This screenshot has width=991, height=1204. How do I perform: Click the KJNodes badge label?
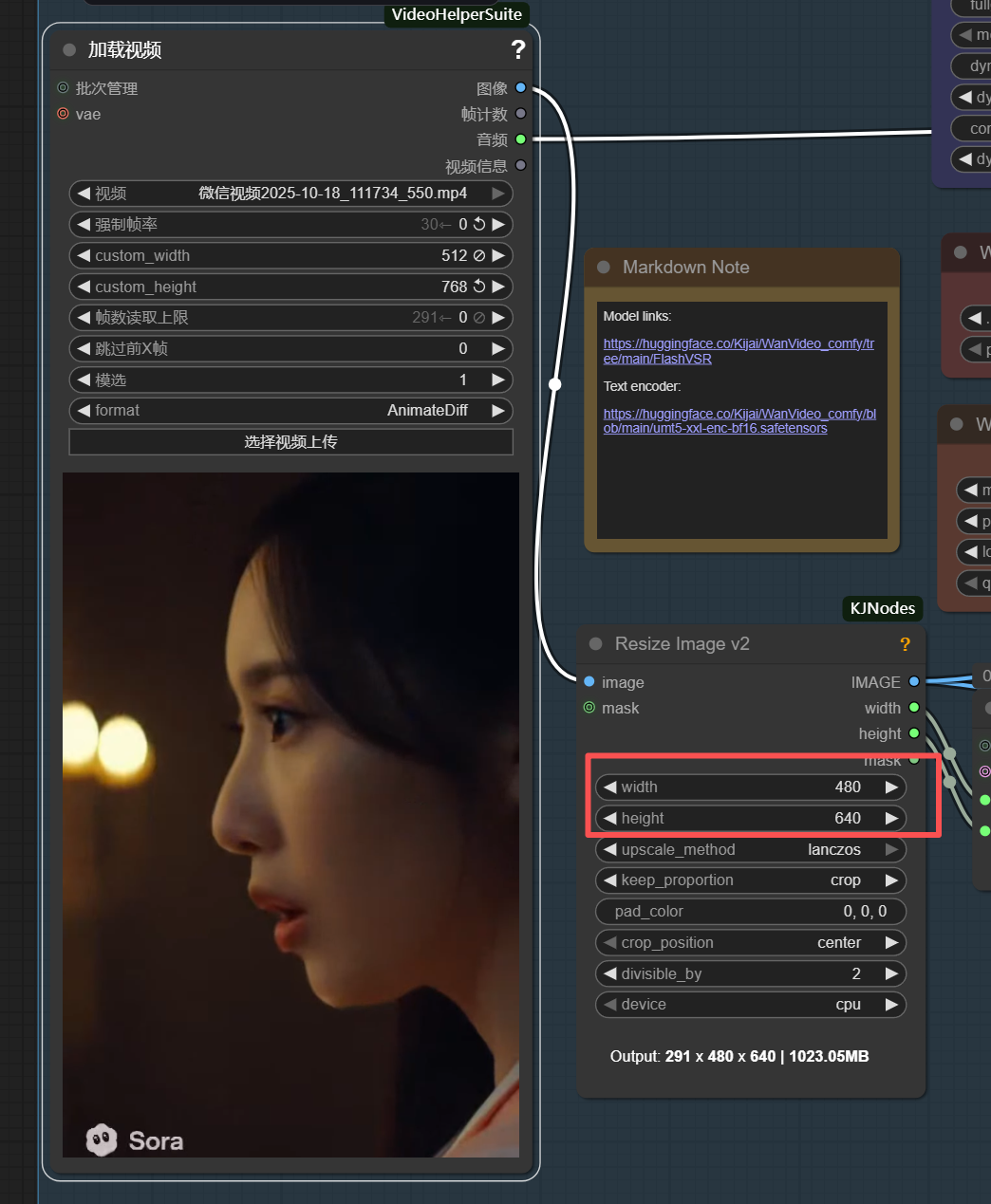click(x=882, y=608)
